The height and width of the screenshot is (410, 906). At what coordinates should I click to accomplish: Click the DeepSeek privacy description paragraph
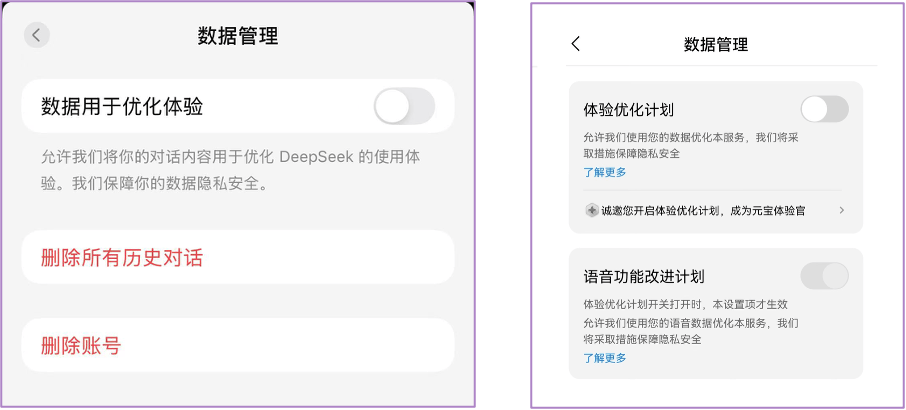pos(230,170)
